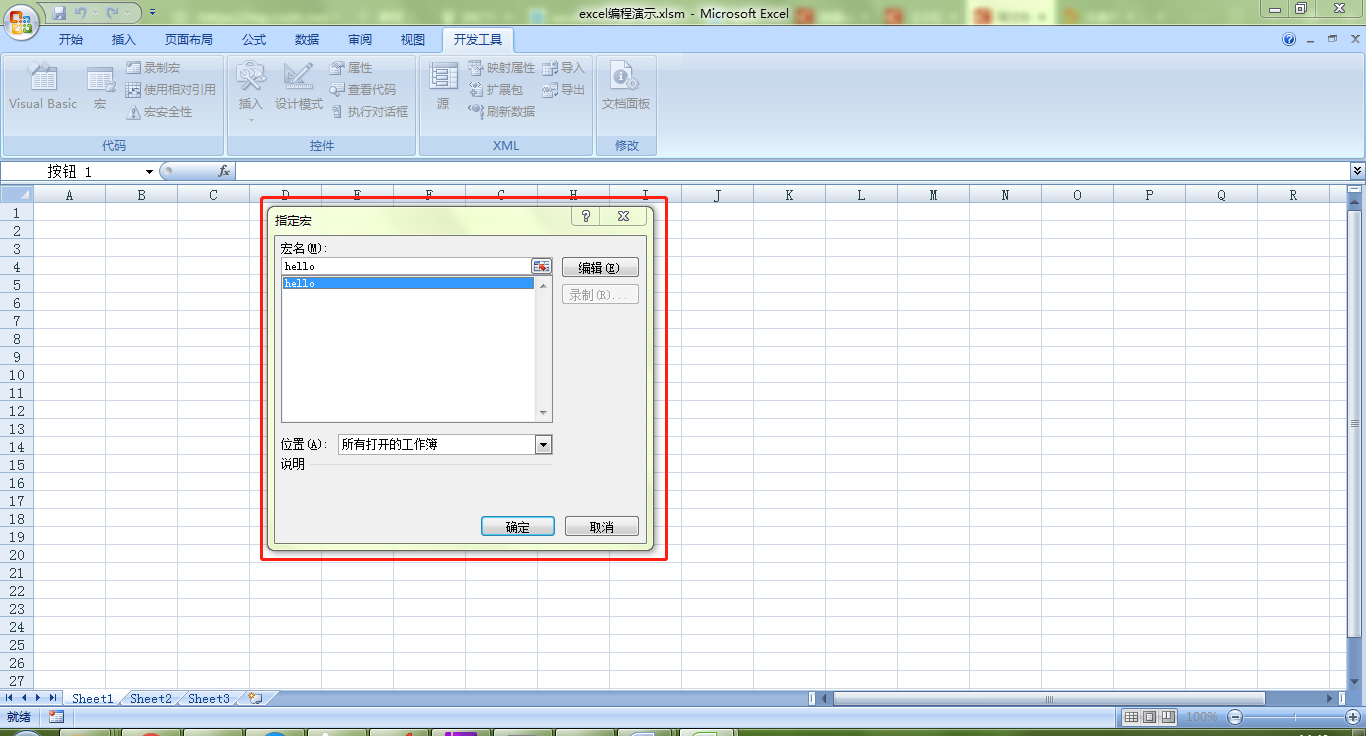This screenshot has width=1366, height=736.
Task: Click the Redo arrow icon
Action: click(x=113, y=13)
